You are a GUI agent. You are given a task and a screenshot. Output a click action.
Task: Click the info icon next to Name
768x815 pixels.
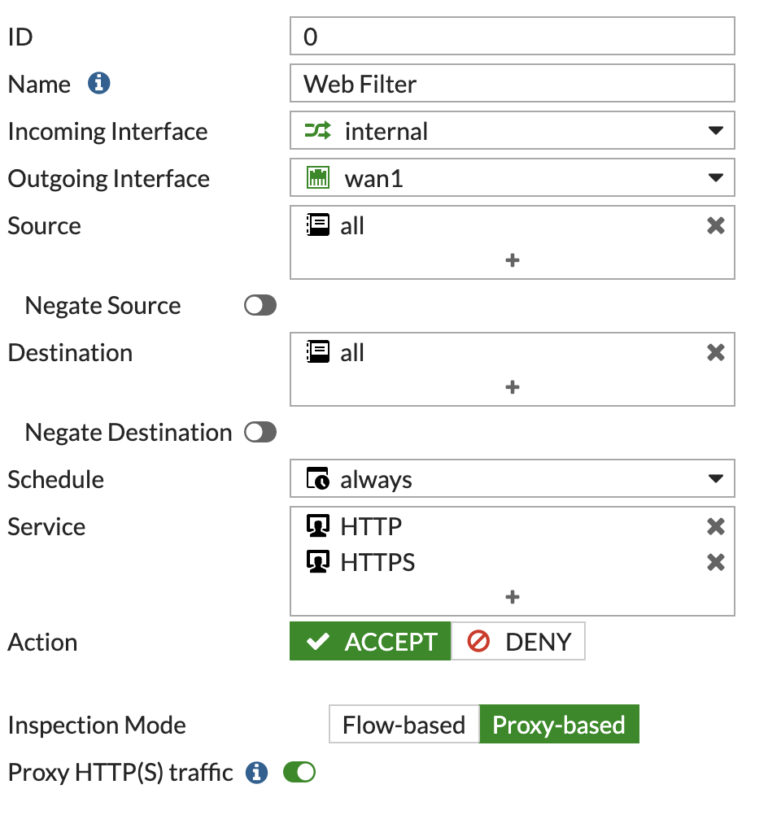(97, 84)
